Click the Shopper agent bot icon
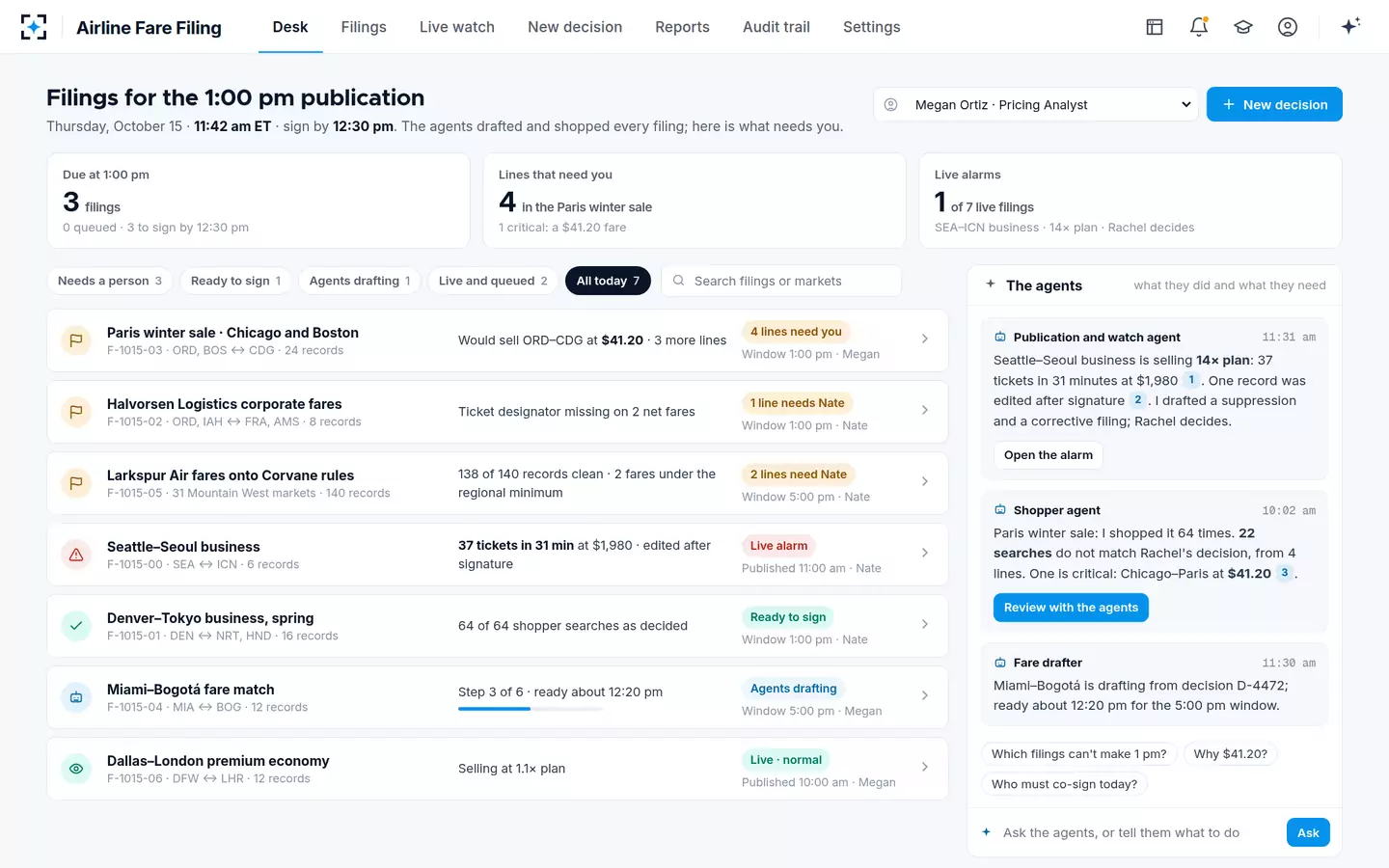The width and height of the screenshot is (1389, 868). (x=1000, y=510)
